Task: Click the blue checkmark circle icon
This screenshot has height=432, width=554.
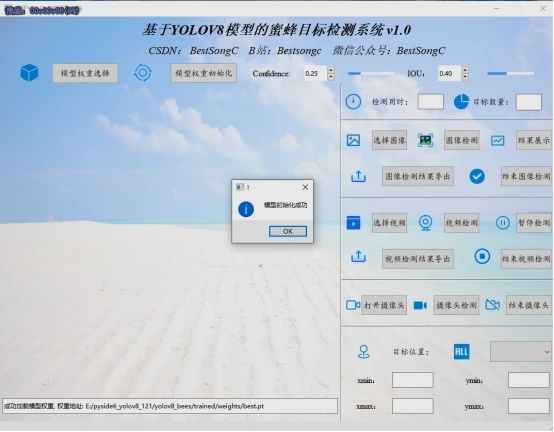Action: click(x=477, y=176)
